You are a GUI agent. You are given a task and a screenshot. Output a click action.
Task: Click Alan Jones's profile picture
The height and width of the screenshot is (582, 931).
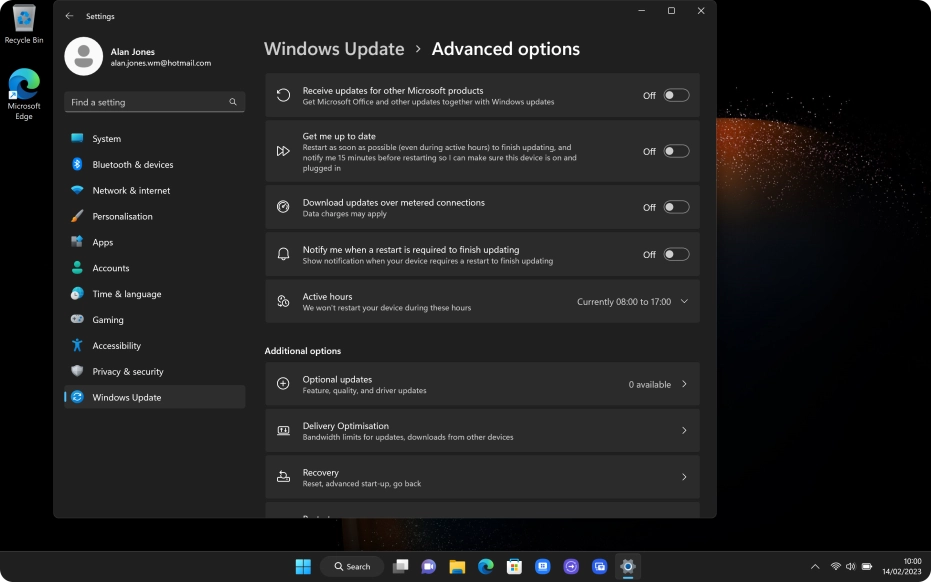point(83,56)
